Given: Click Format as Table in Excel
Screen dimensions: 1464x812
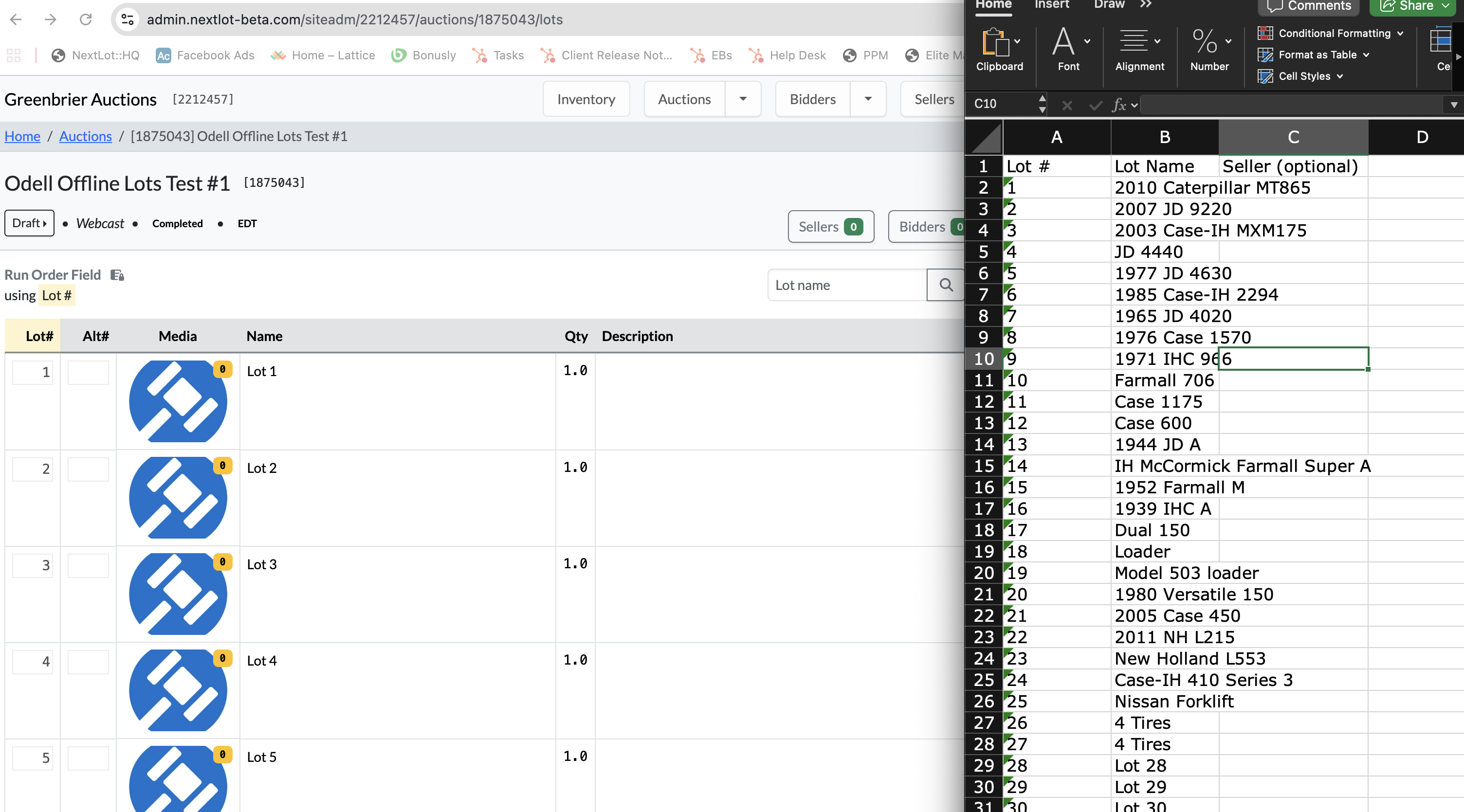Looking at the screenshot, I should [1314, 54].
